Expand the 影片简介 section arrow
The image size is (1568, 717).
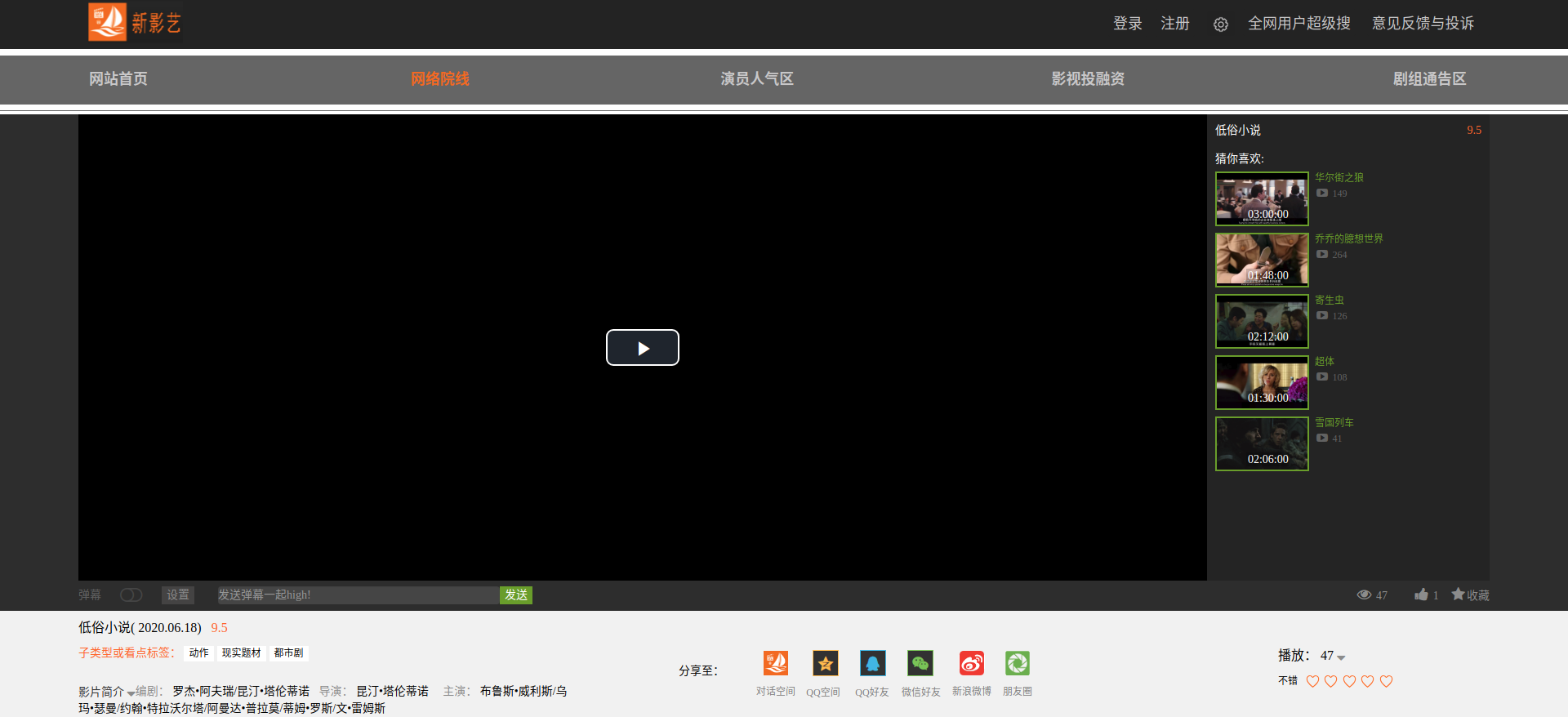click(131, 693)
